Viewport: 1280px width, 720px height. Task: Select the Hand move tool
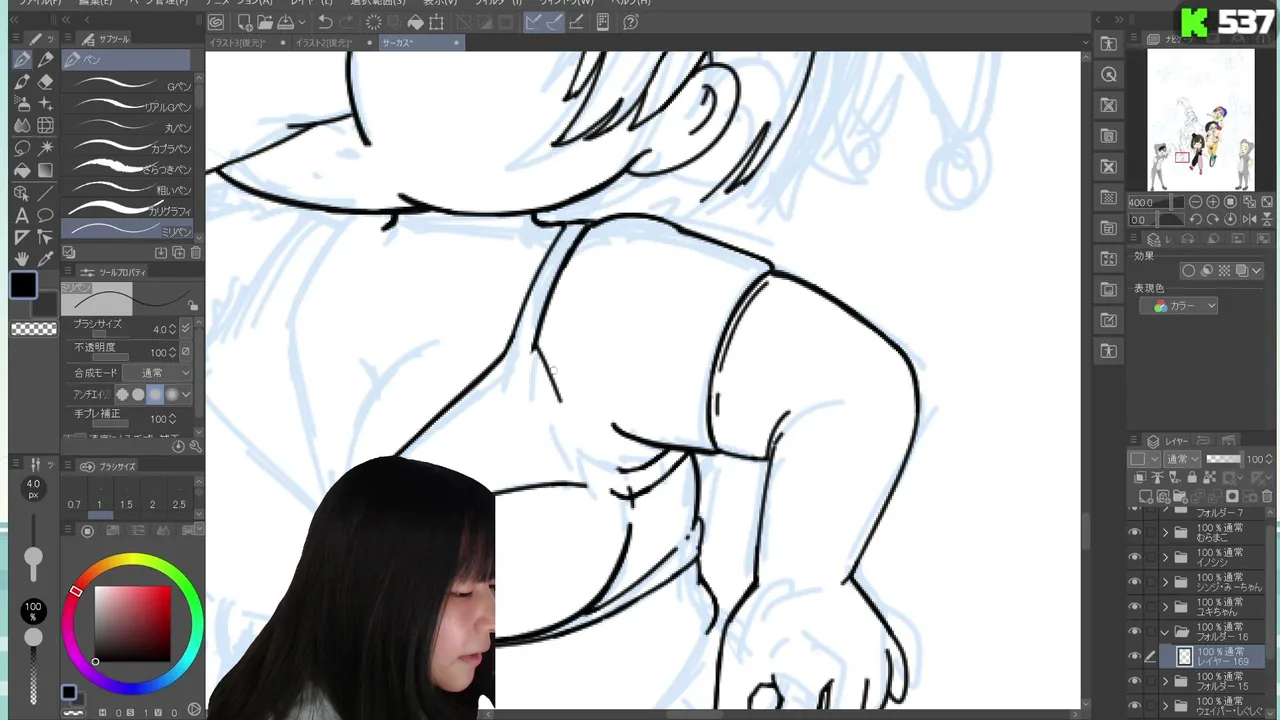tap(22, 259)
